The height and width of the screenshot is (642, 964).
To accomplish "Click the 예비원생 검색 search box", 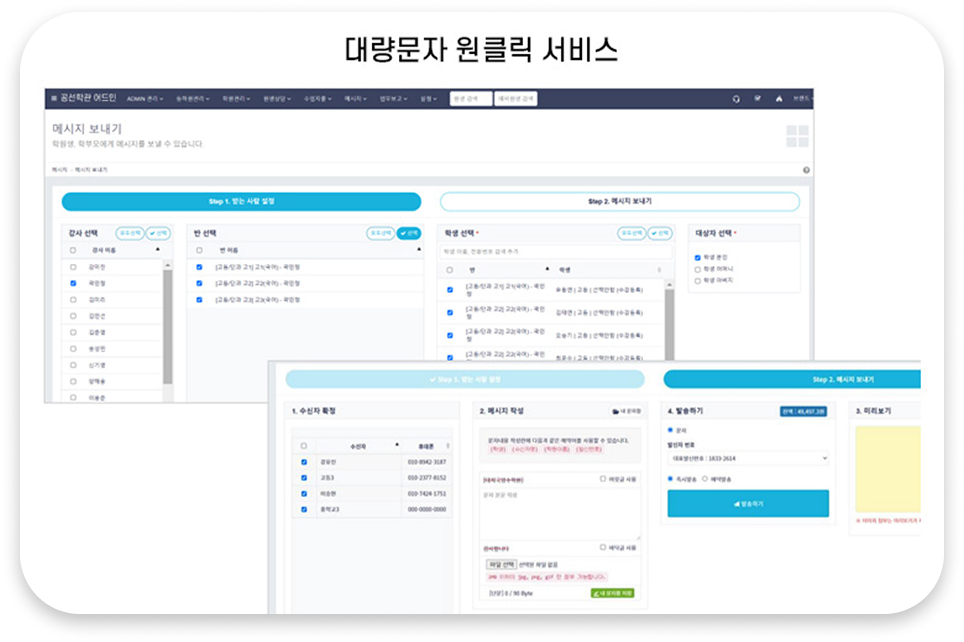I will pos(516,98).
